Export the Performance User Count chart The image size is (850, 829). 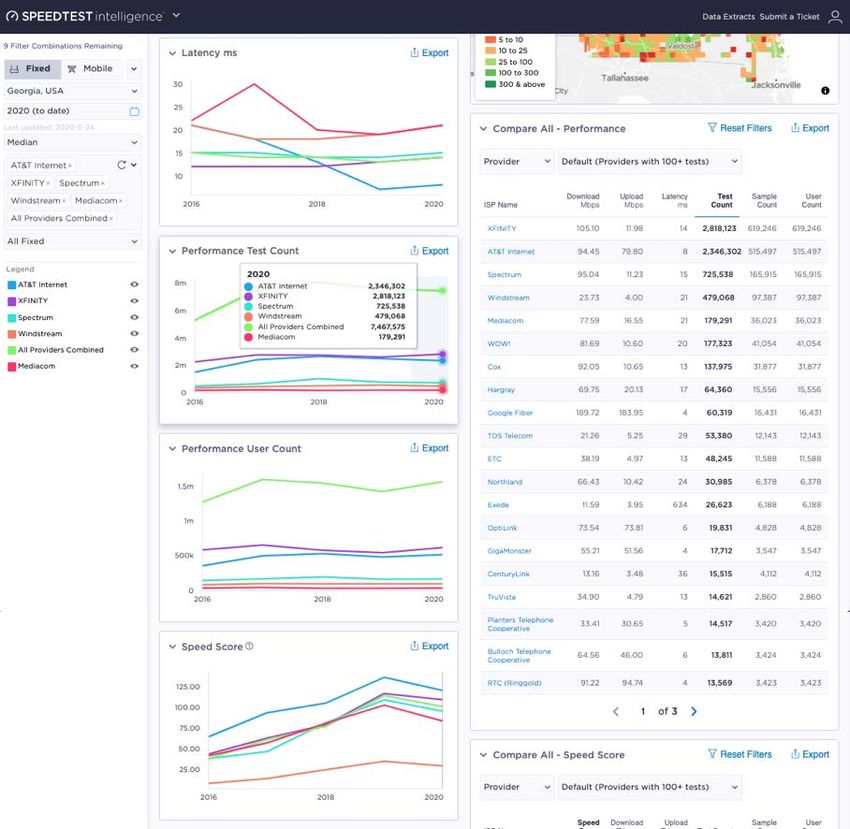pos(429,448)
